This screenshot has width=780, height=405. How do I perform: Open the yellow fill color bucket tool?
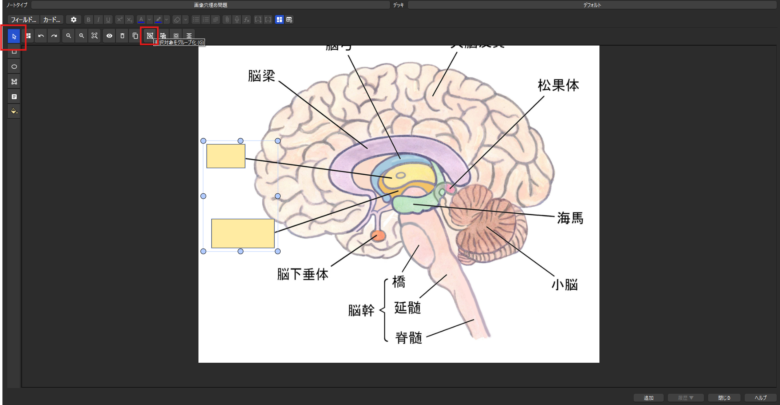14,111
